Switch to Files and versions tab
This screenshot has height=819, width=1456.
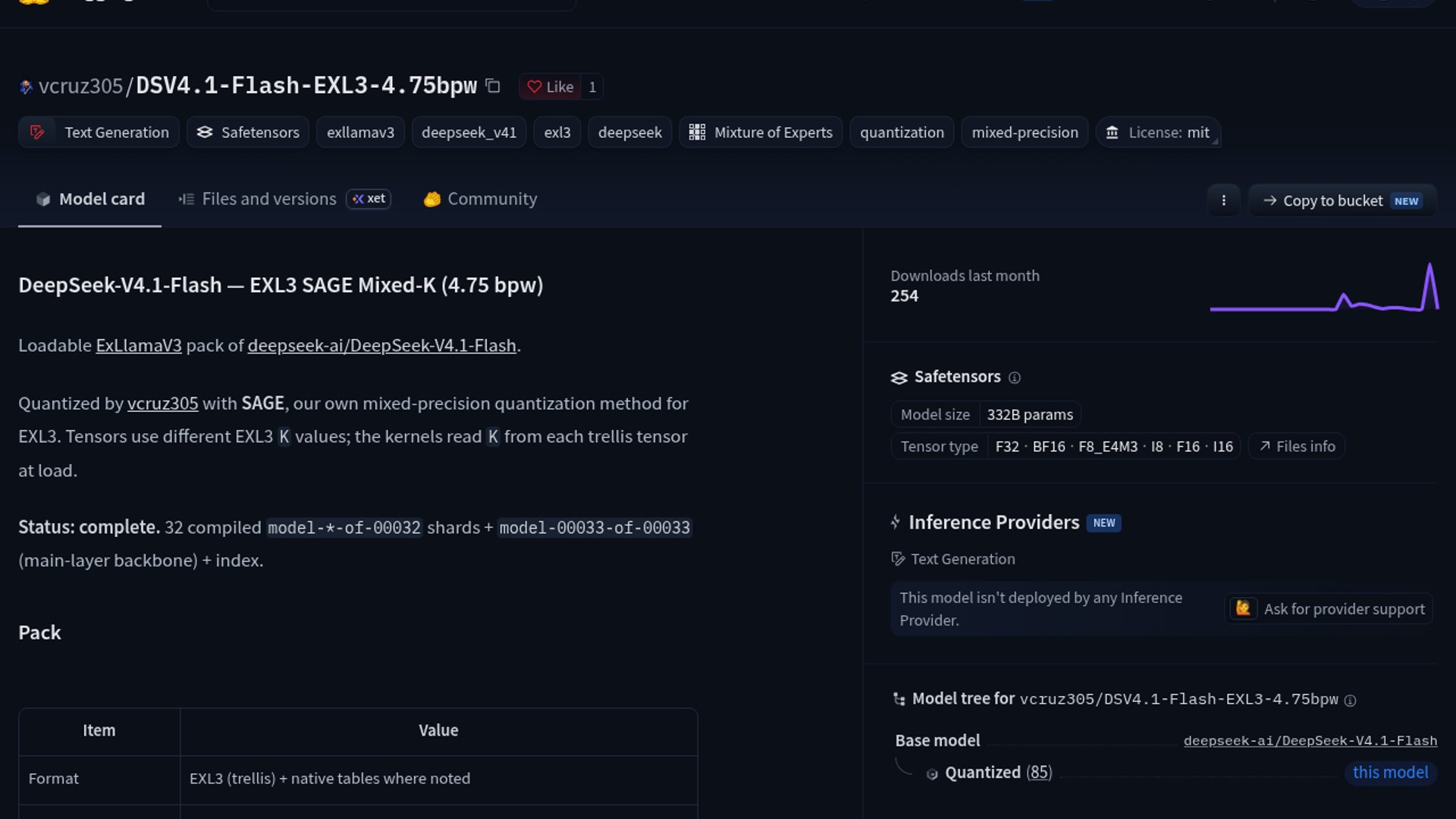pyautogui.click(x=258, y=199)
